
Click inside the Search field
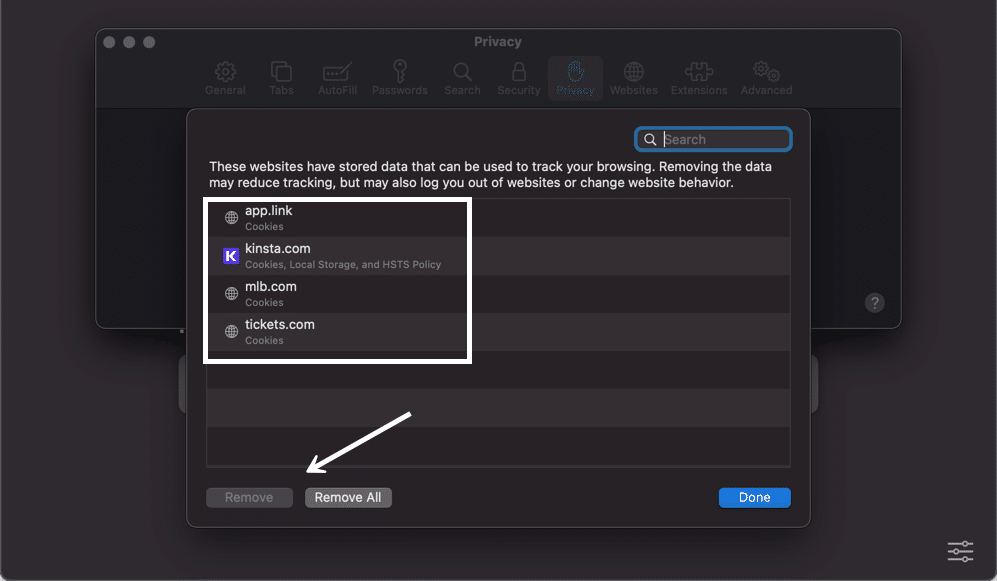click(713, 139)
